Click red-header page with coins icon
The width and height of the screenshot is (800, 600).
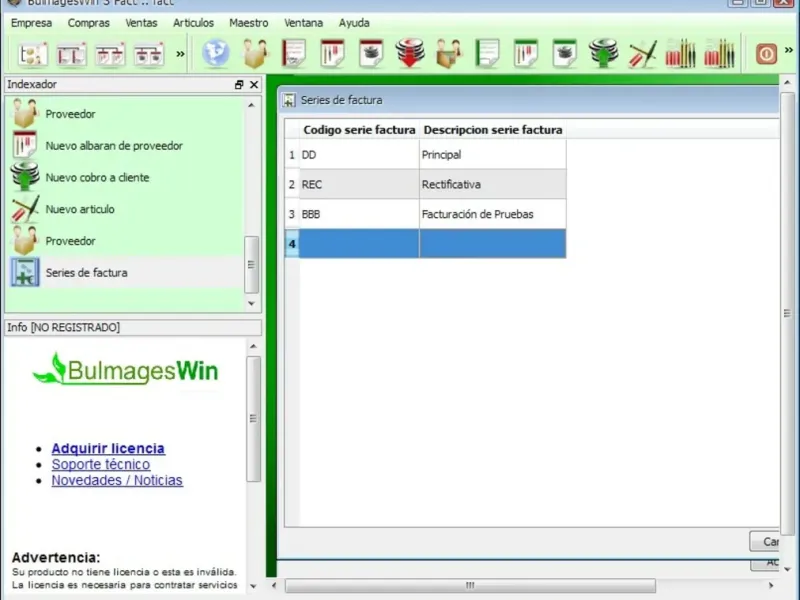click(x=371, y=54)
